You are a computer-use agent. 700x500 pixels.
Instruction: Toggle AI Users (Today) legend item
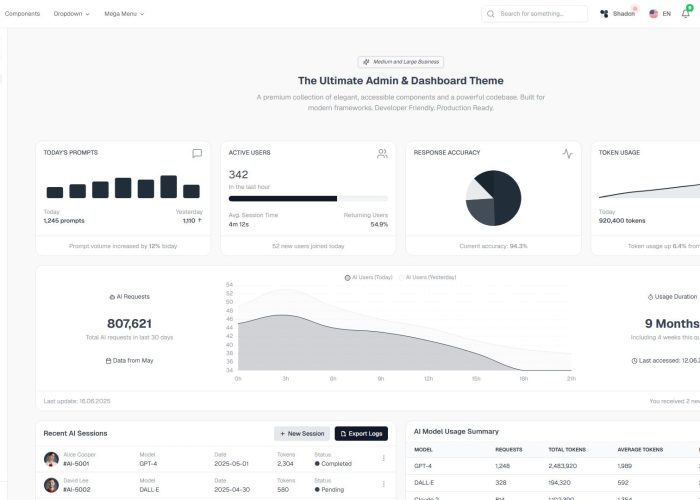(x=368, y=277)
